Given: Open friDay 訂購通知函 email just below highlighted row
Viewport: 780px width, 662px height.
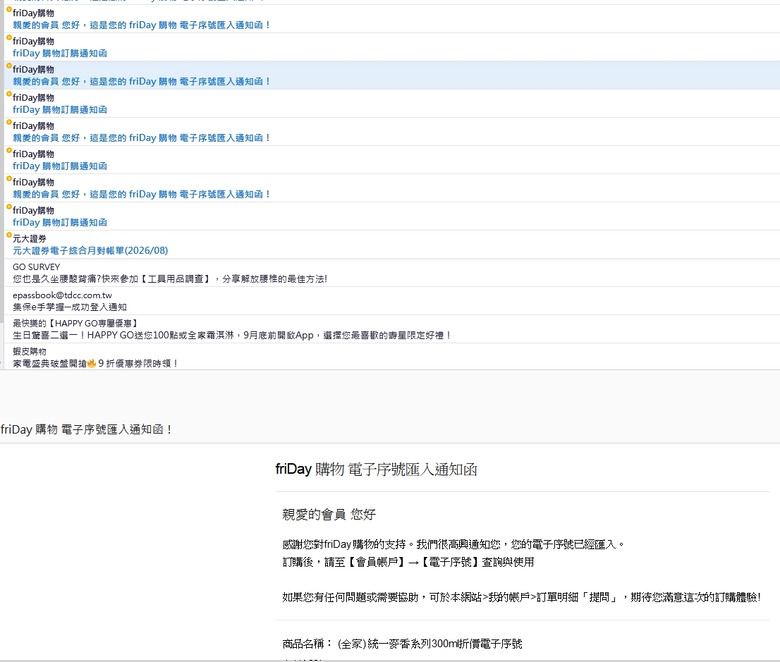Looking at the screenshot, I should coord(60,109).
